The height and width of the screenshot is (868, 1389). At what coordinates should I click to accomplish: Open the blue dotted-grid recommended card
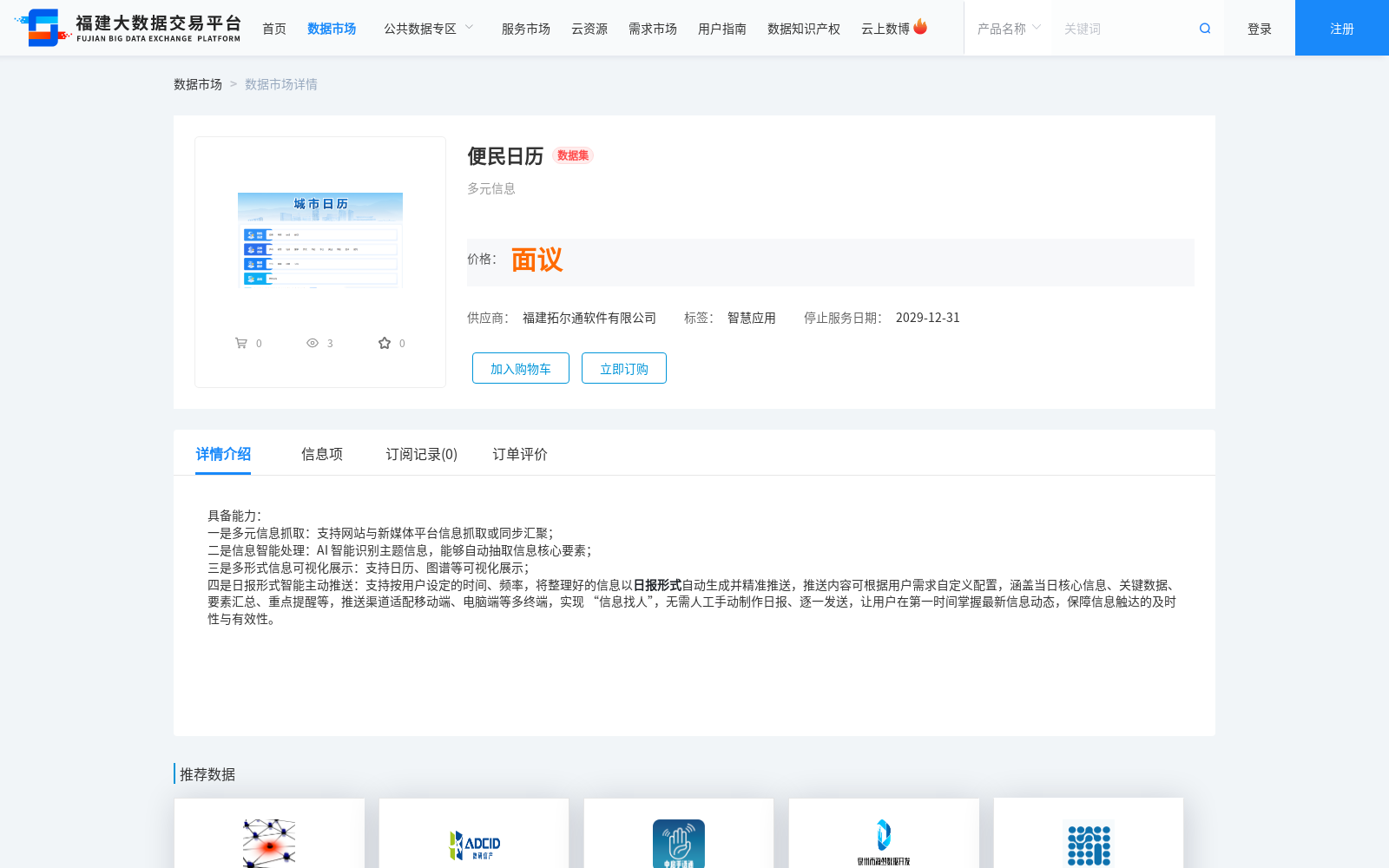pos(1089,833)
